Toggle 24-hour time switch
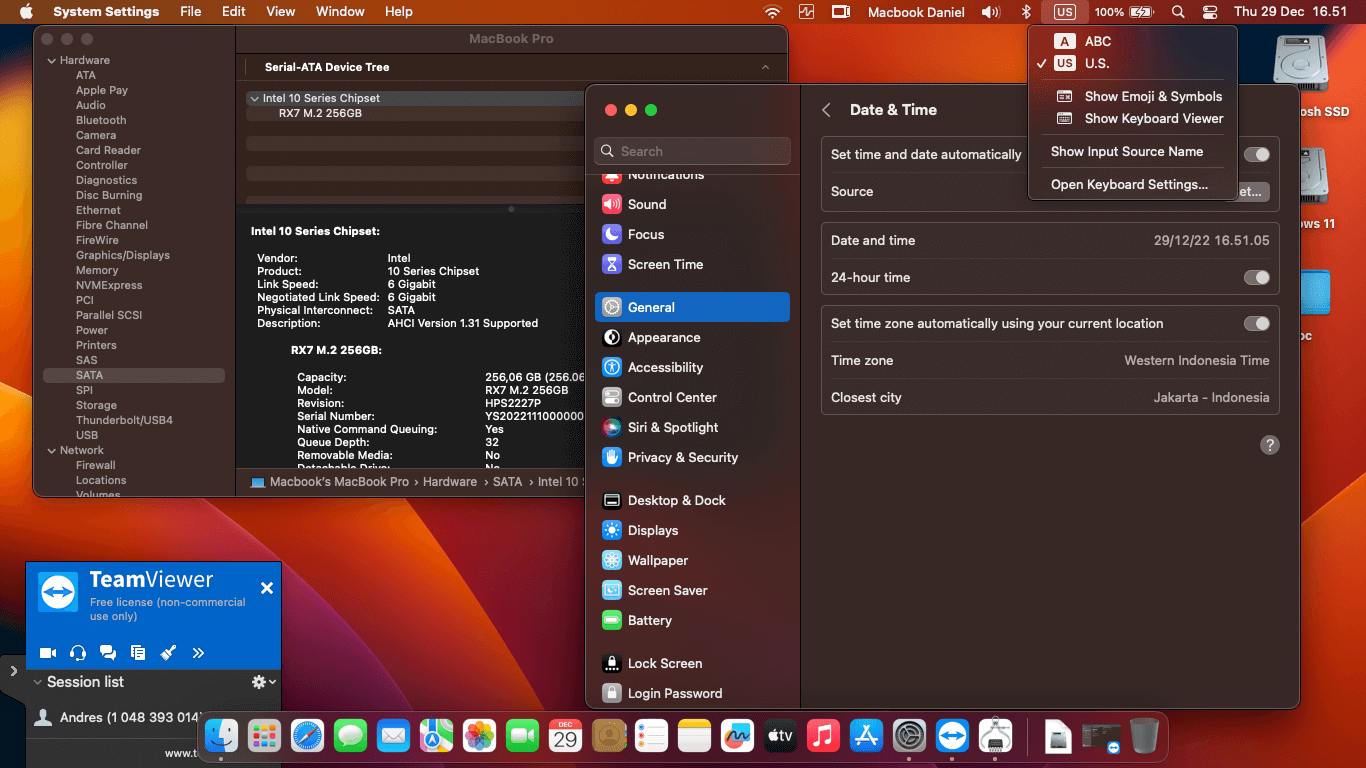Viewport: 1366px width, 768px height. coord(1256,277)
